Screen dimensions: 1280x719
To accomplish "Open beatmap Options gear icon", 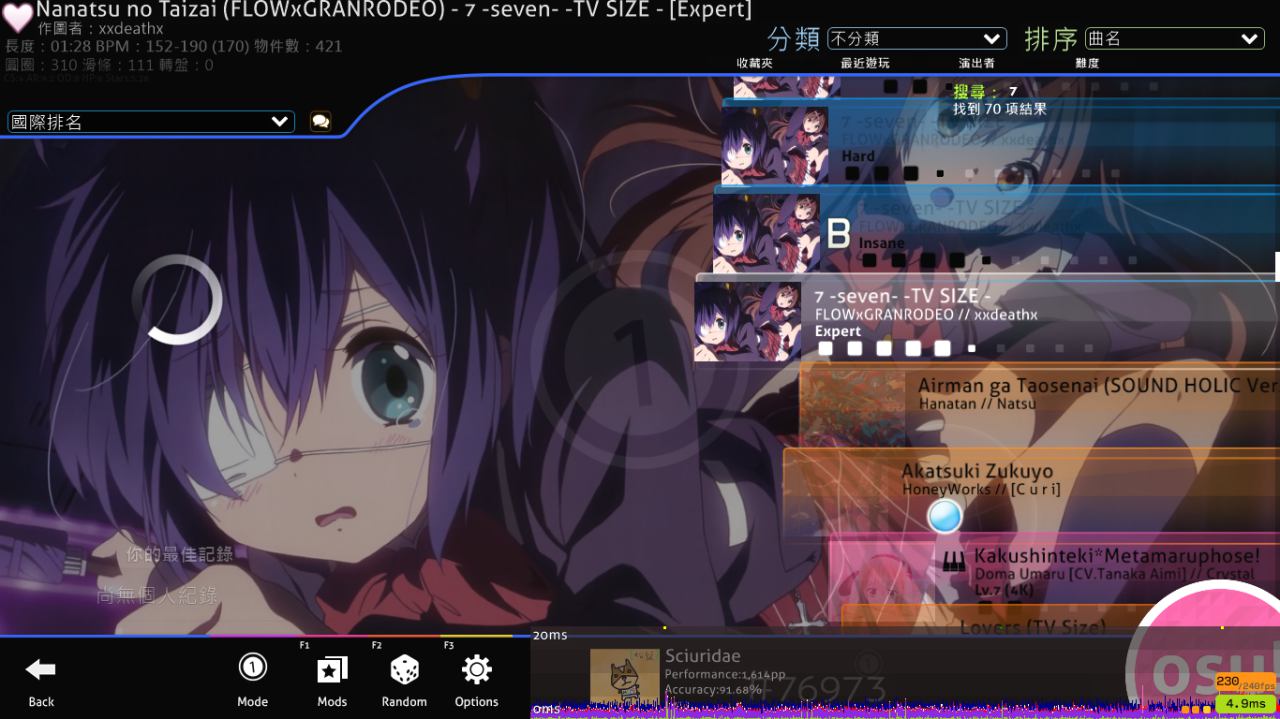I will point(477,680).
